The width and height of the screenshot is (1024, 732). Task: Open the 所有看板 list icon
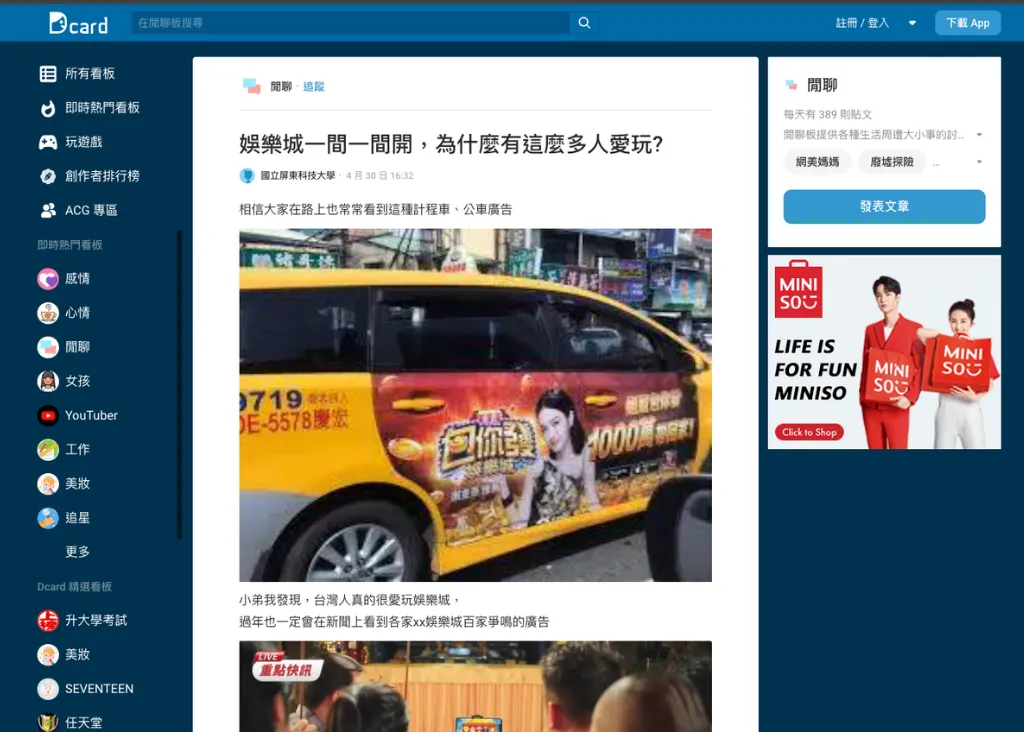pos(48,74)
